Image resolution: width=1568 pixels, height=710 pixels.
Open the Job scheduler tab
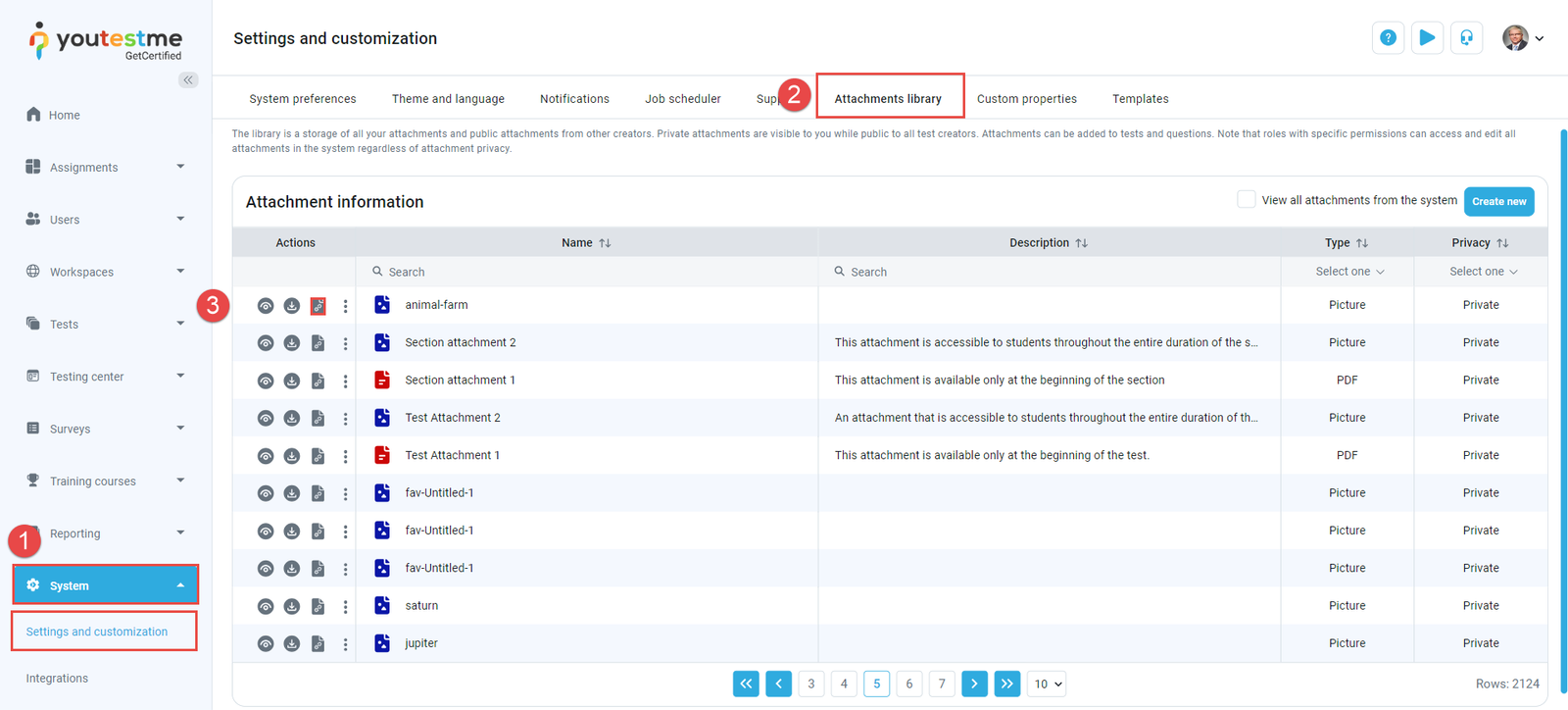coord(682,99)
